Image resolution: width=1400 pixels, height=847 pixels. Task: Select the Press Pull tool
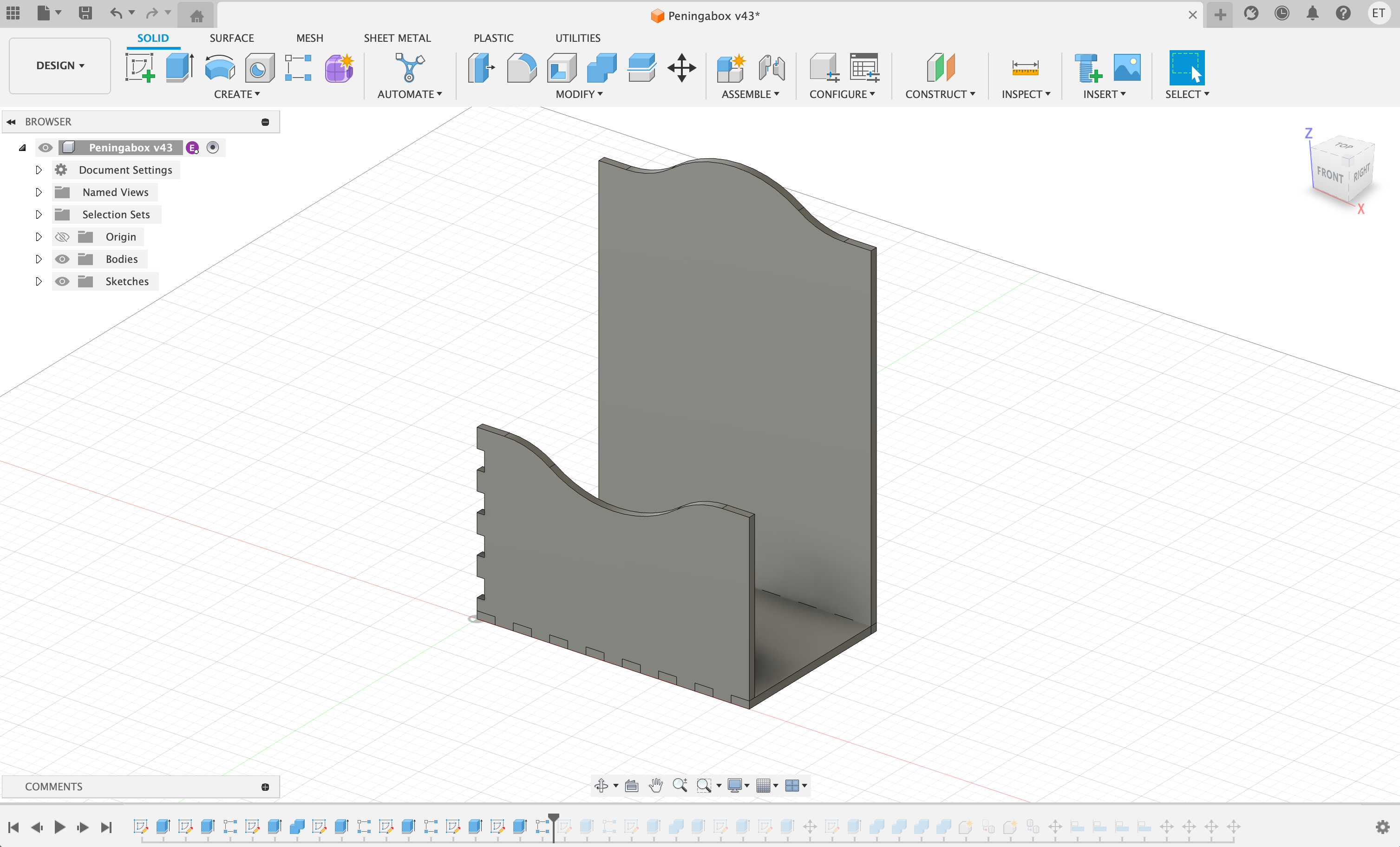[x=481, y=68]
